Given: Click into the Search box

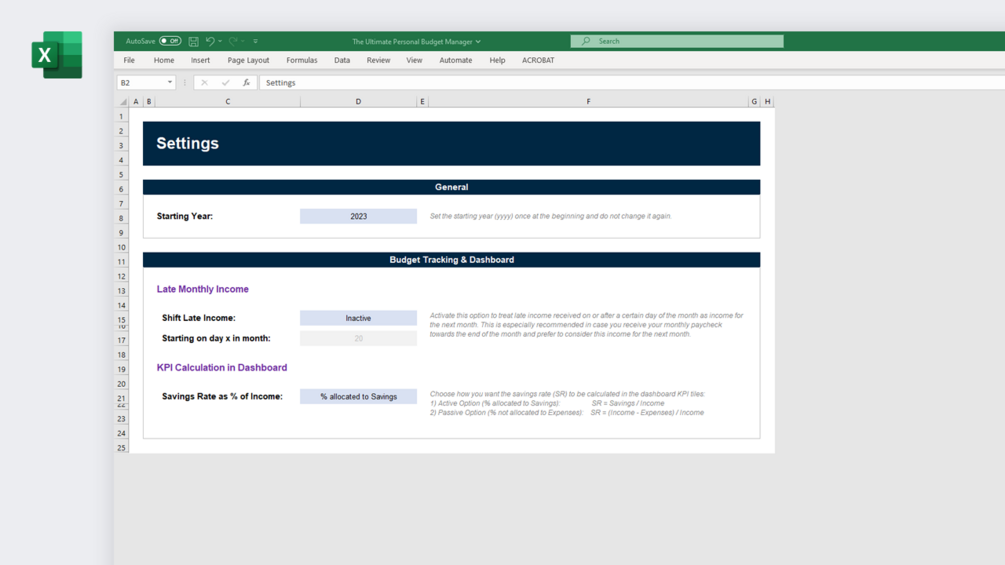Looking at the screenshot, I should 677,41.
